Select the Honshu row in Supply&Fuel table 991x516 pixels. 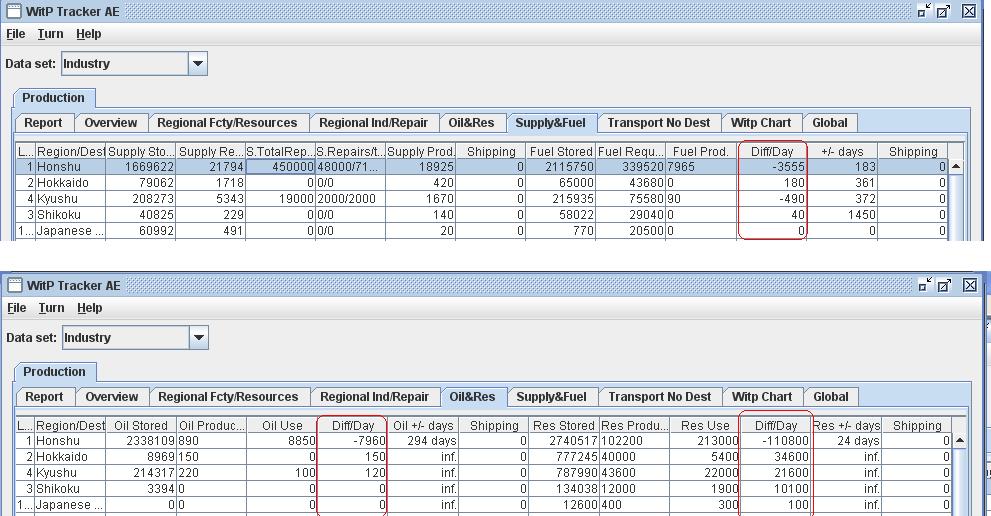pos(482,167)
